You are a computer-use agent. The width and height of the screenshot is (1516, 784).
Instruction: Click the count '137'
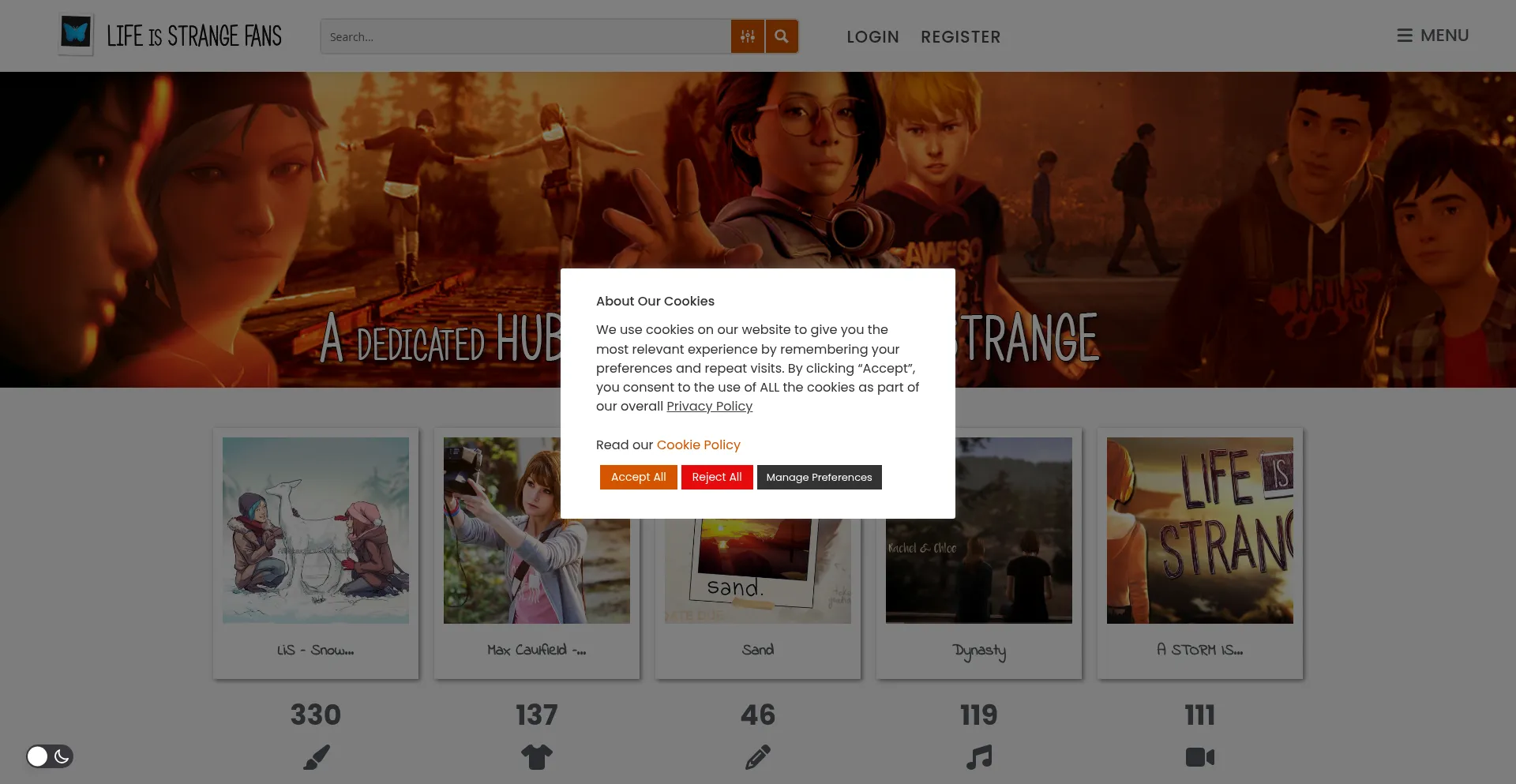click(537, 715)
